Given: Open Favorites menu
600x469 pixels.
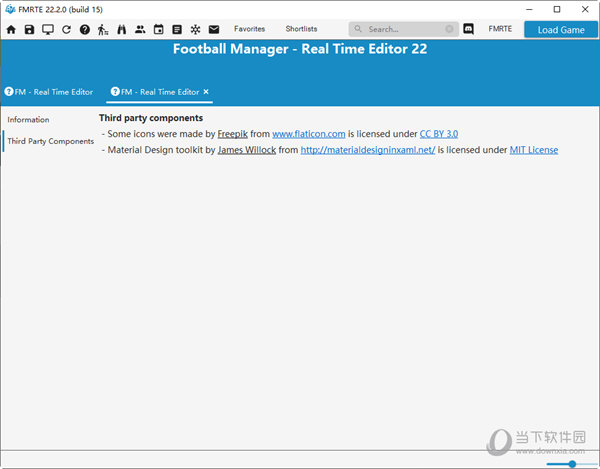Looking at the screenshot, I should coord(249,29).
